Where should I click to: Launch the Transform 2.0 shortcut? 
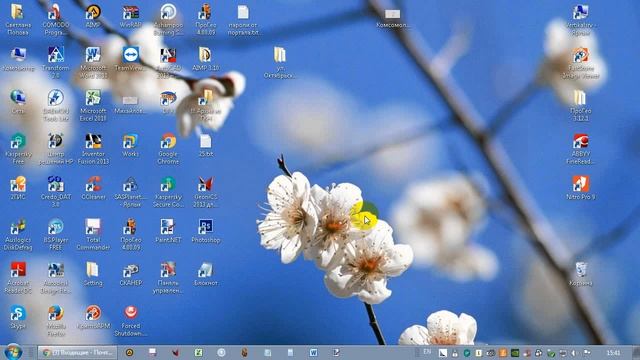click(x=56, y=63)
